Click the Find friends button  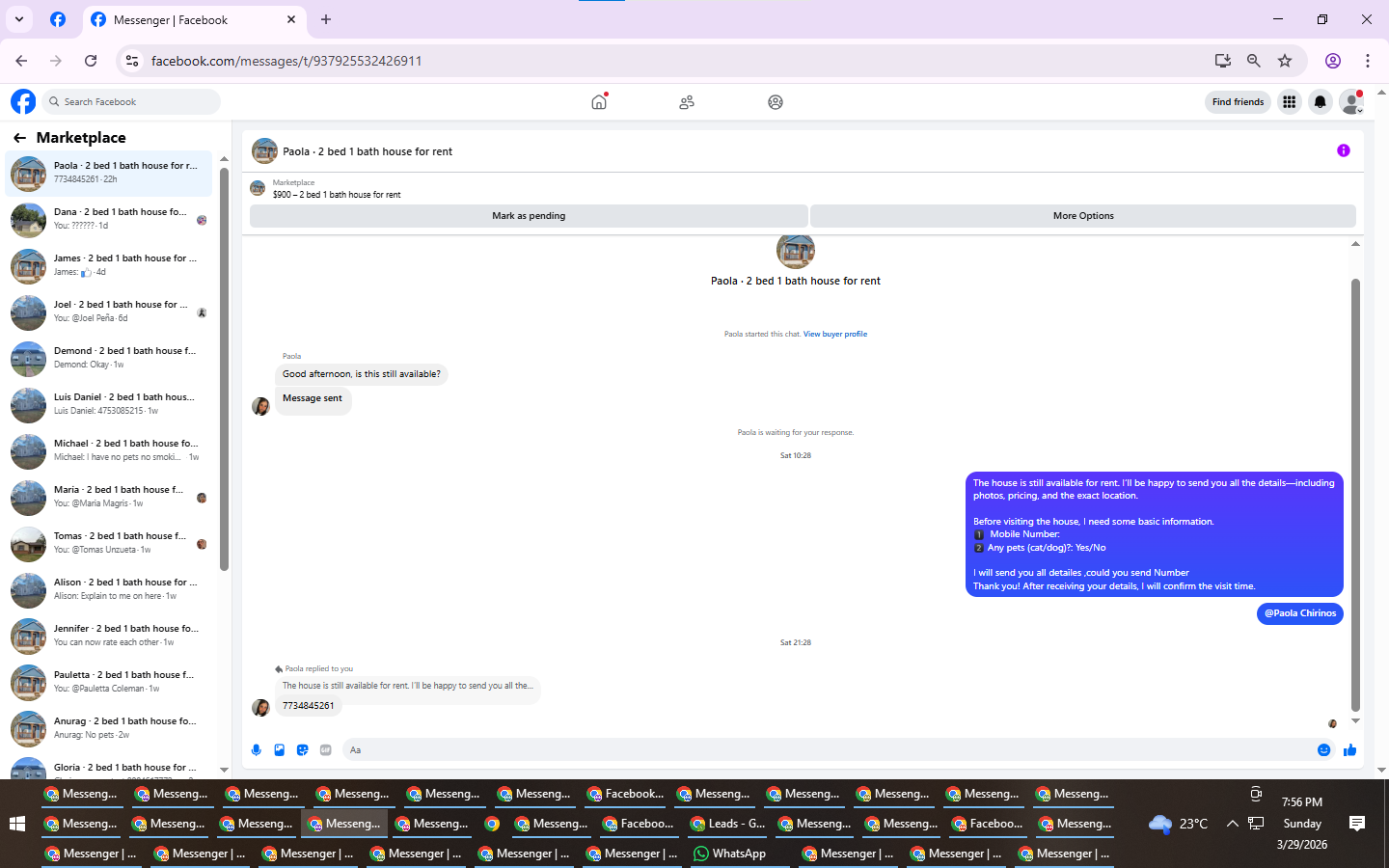coord(1238,101)
